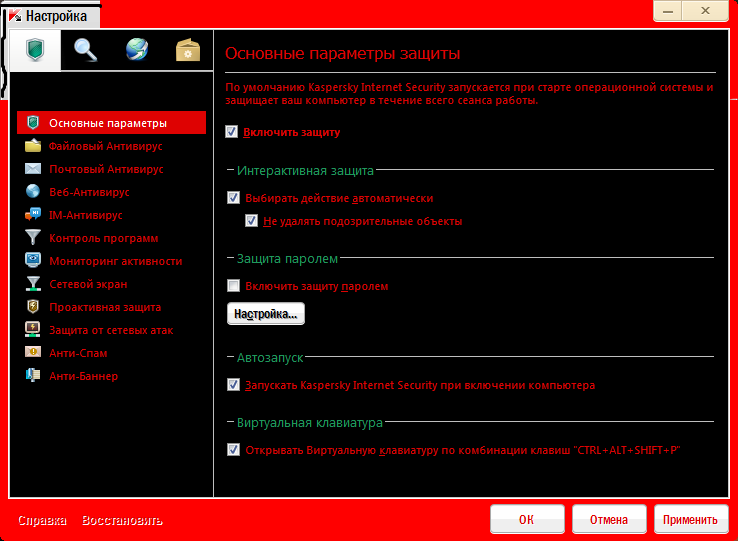Toggle Открывать Виртуальную клавиатуру checkbox
The image size is (738, 544).
pyautogui.click(x=233, y=449)
